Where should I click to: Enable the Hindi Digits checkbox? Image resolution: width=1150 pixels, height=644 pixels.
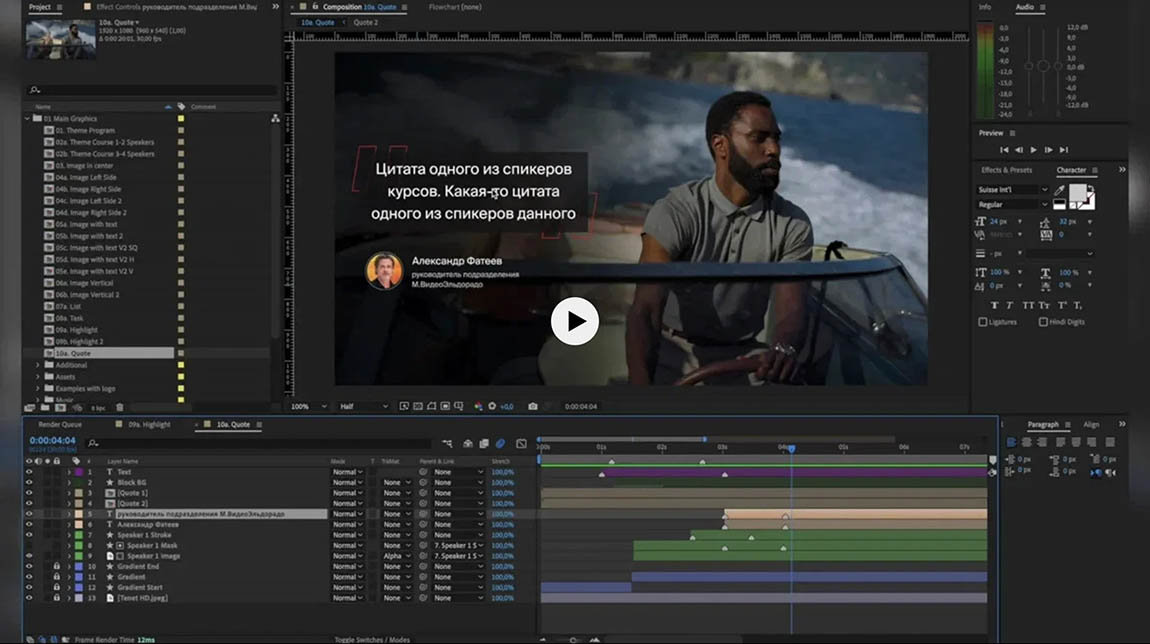click(1043, 322)
